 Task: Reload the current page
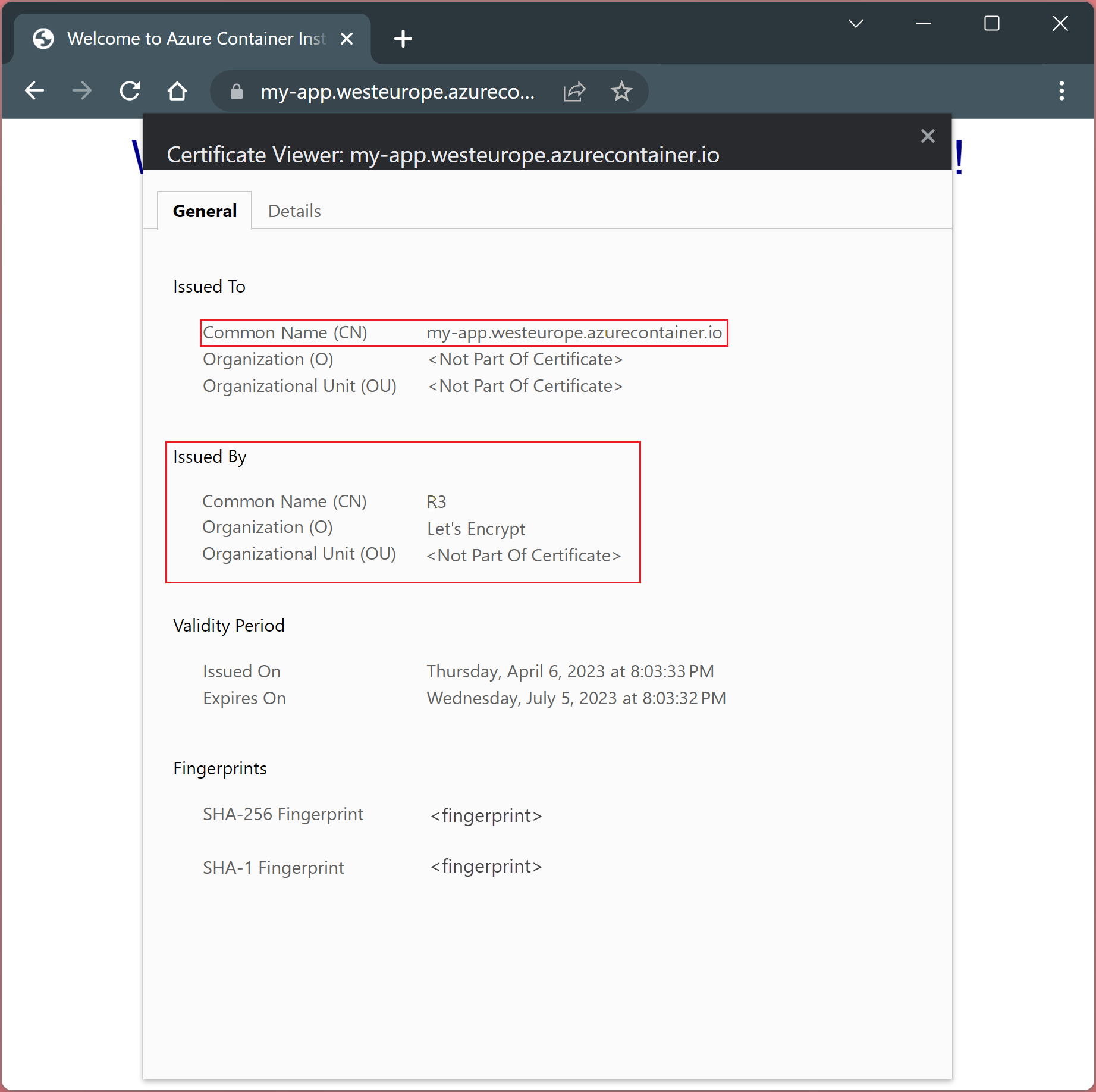point(130,91)
